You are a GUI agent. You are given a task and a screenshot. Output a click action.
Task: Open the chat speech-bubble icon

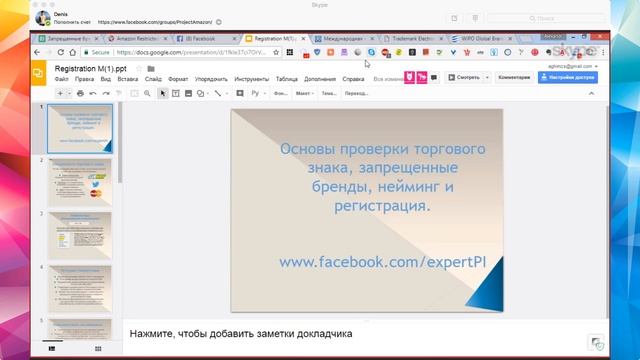click(x=434, y=77)
